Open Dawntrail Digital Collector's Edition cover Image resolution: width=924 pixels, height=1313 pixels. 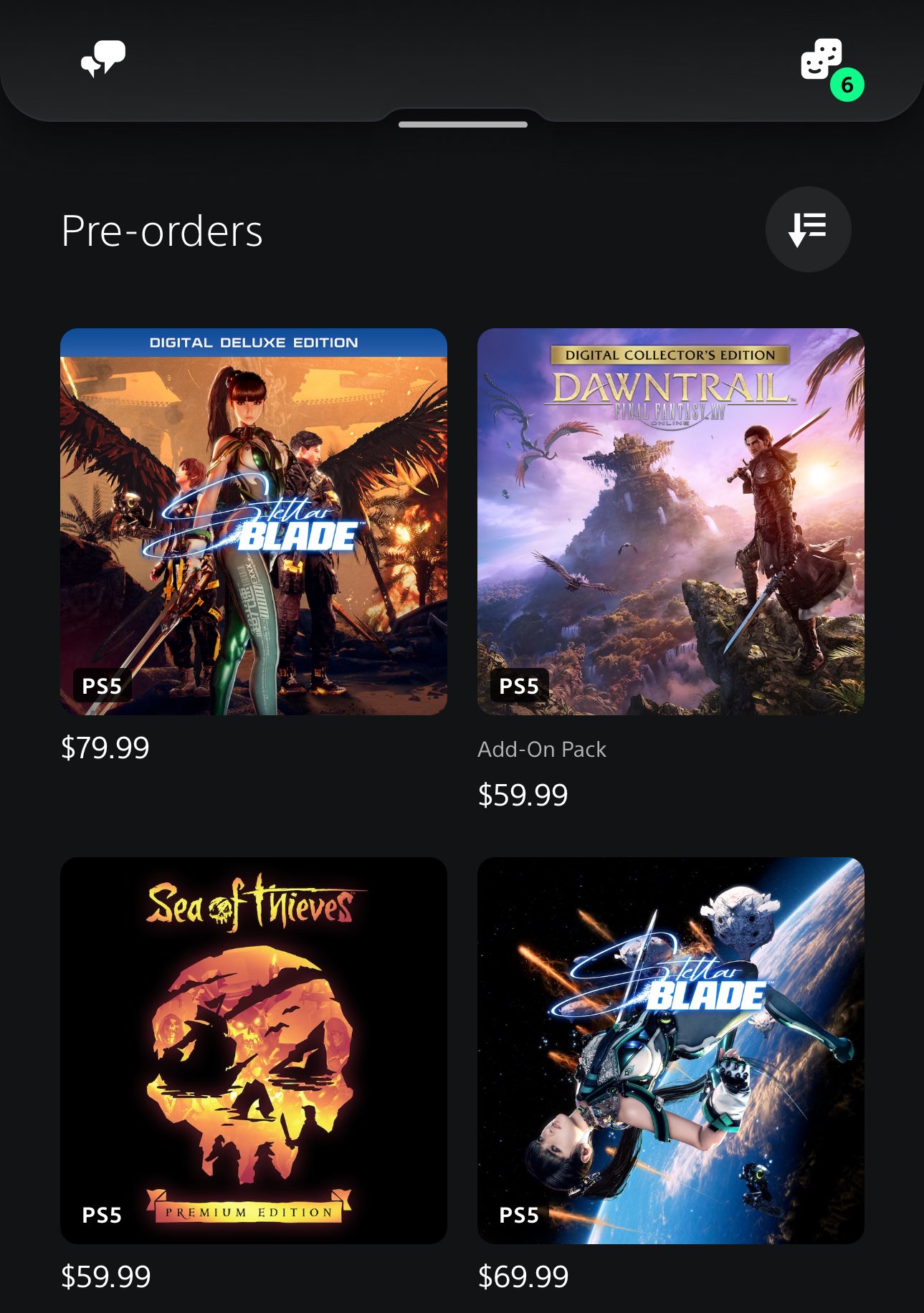click(x=671, y=522)
